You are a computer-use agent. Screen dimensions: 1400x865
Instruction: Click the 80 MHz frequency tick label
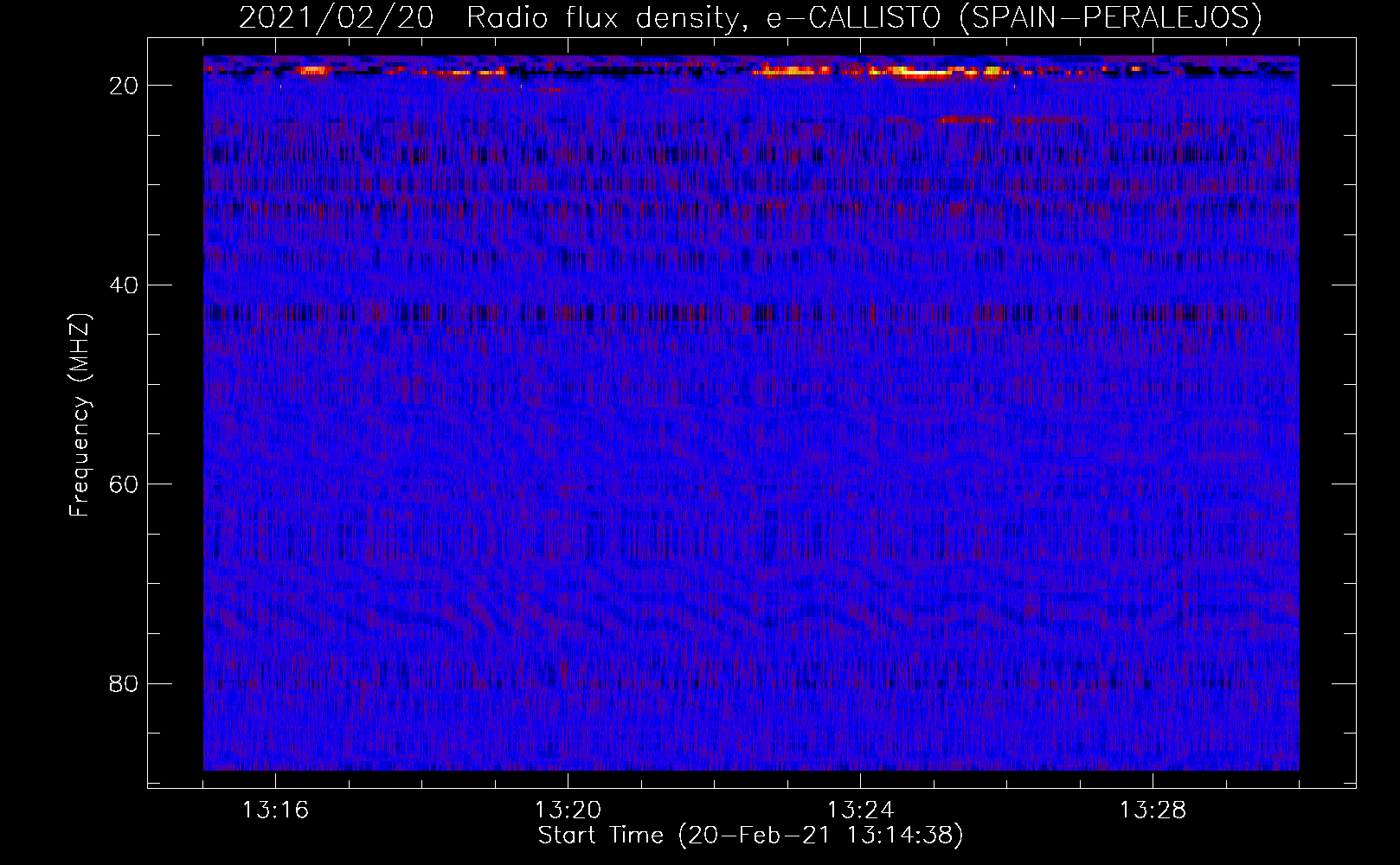[x=125, y=684]
